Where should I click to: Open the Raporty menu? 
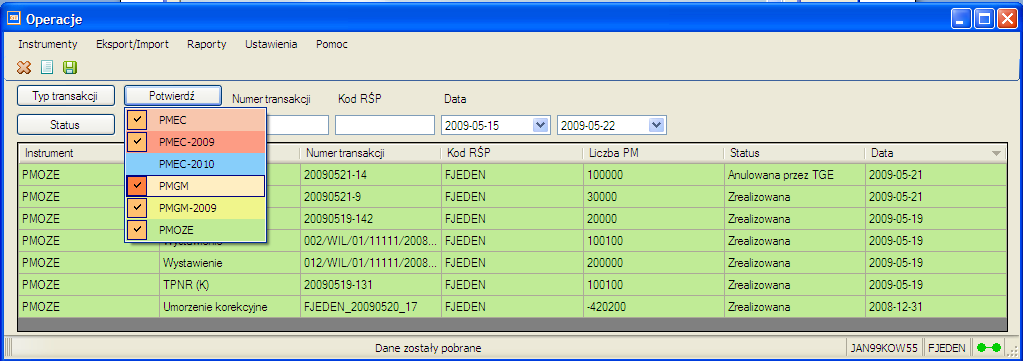click(x=207, y=44)
